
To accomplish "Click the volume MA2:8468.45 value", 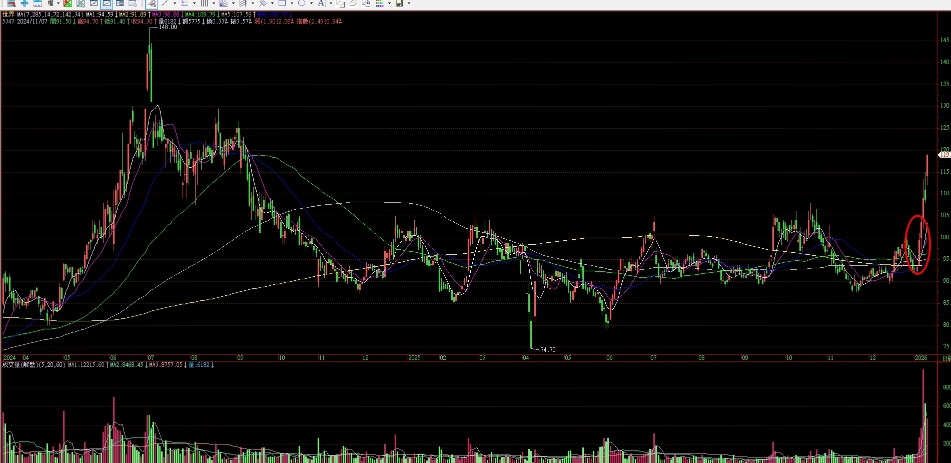I will pyautogui.click(x=126, y=366).
